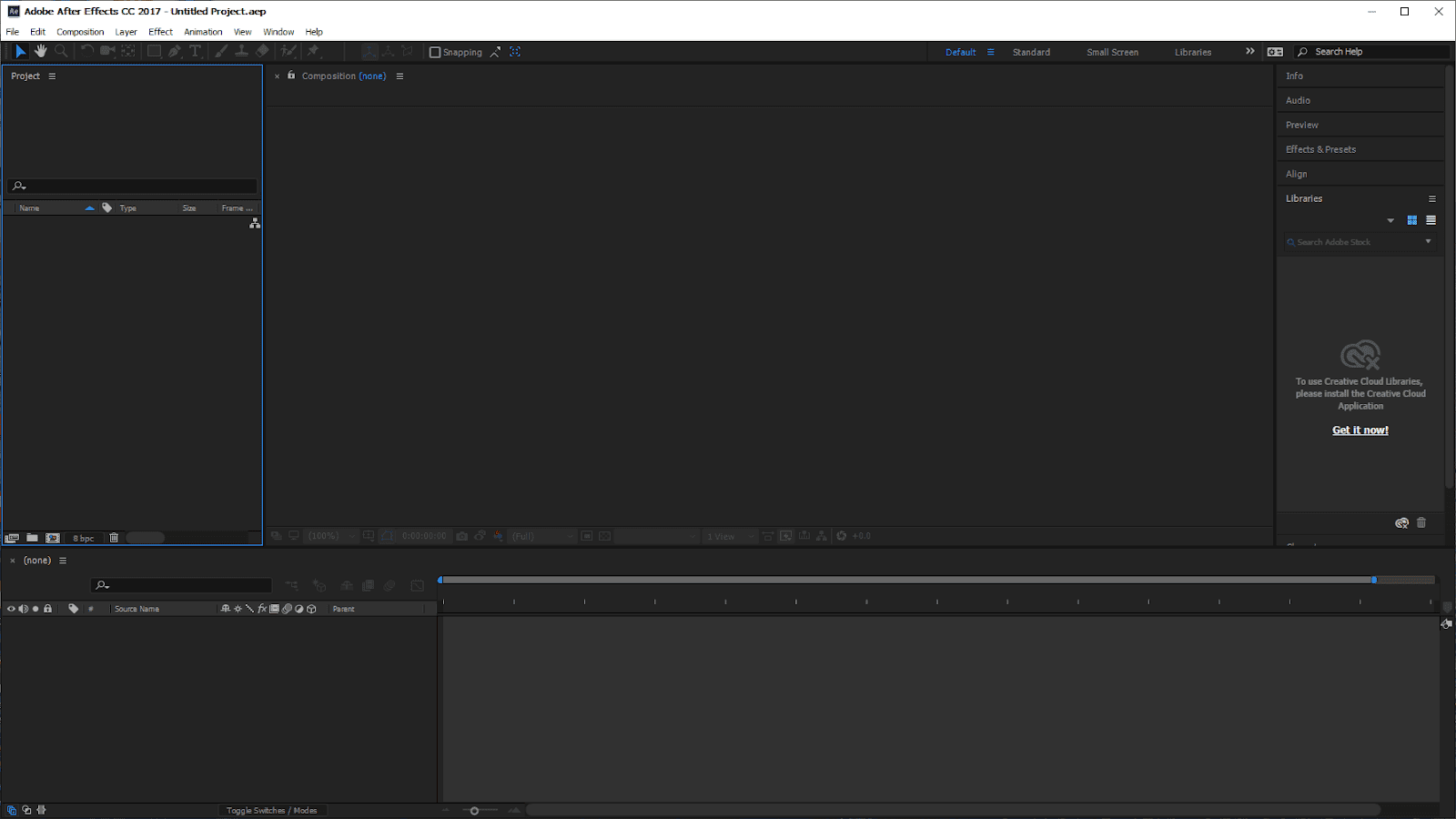Image resolution: width=1456 pixels, height=819 pixels.
Task: Open the Layer menu
Action: tap(126, 32)
